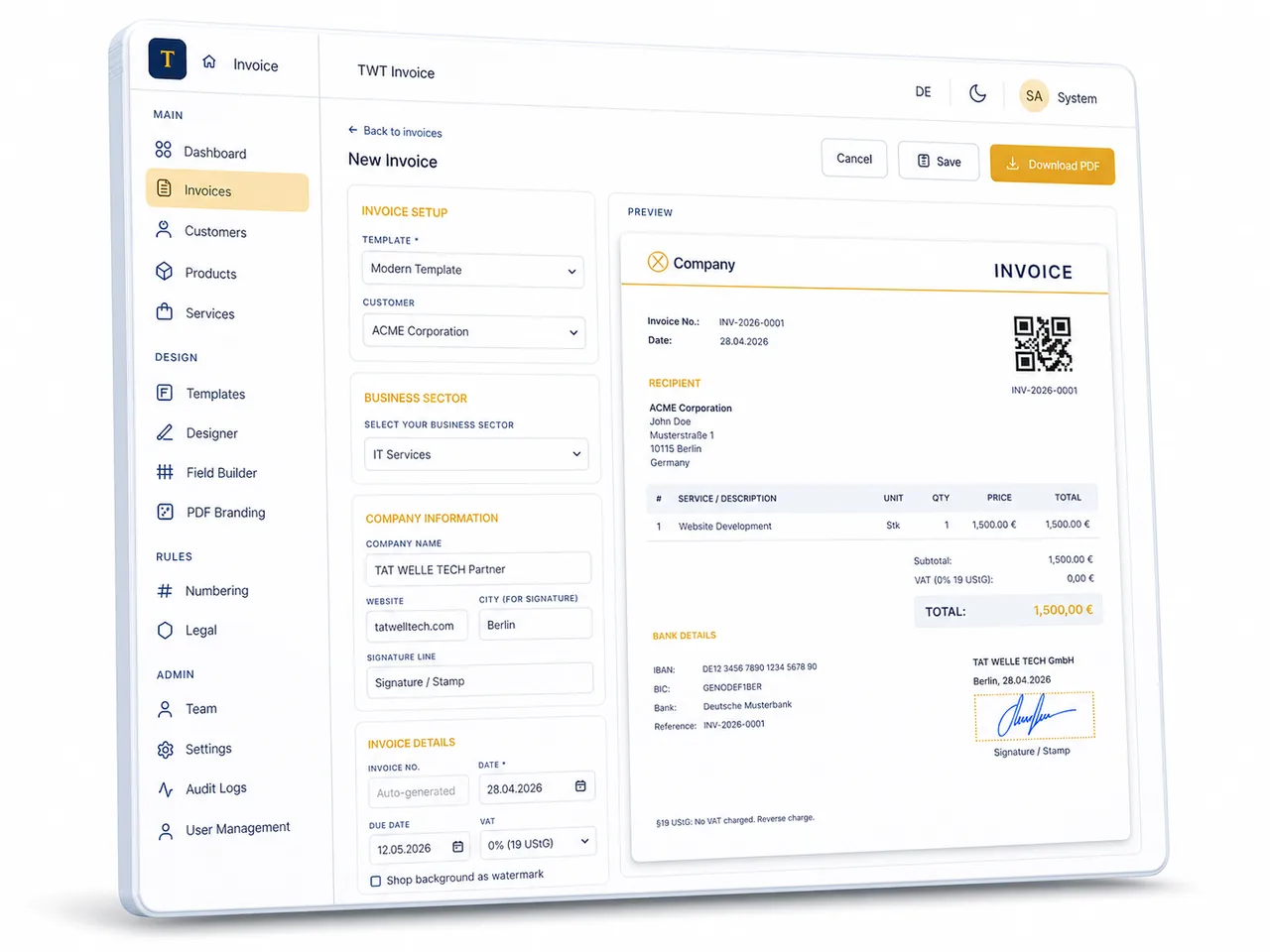Click the Field Builder hash icon

click(x=165, y=472)
